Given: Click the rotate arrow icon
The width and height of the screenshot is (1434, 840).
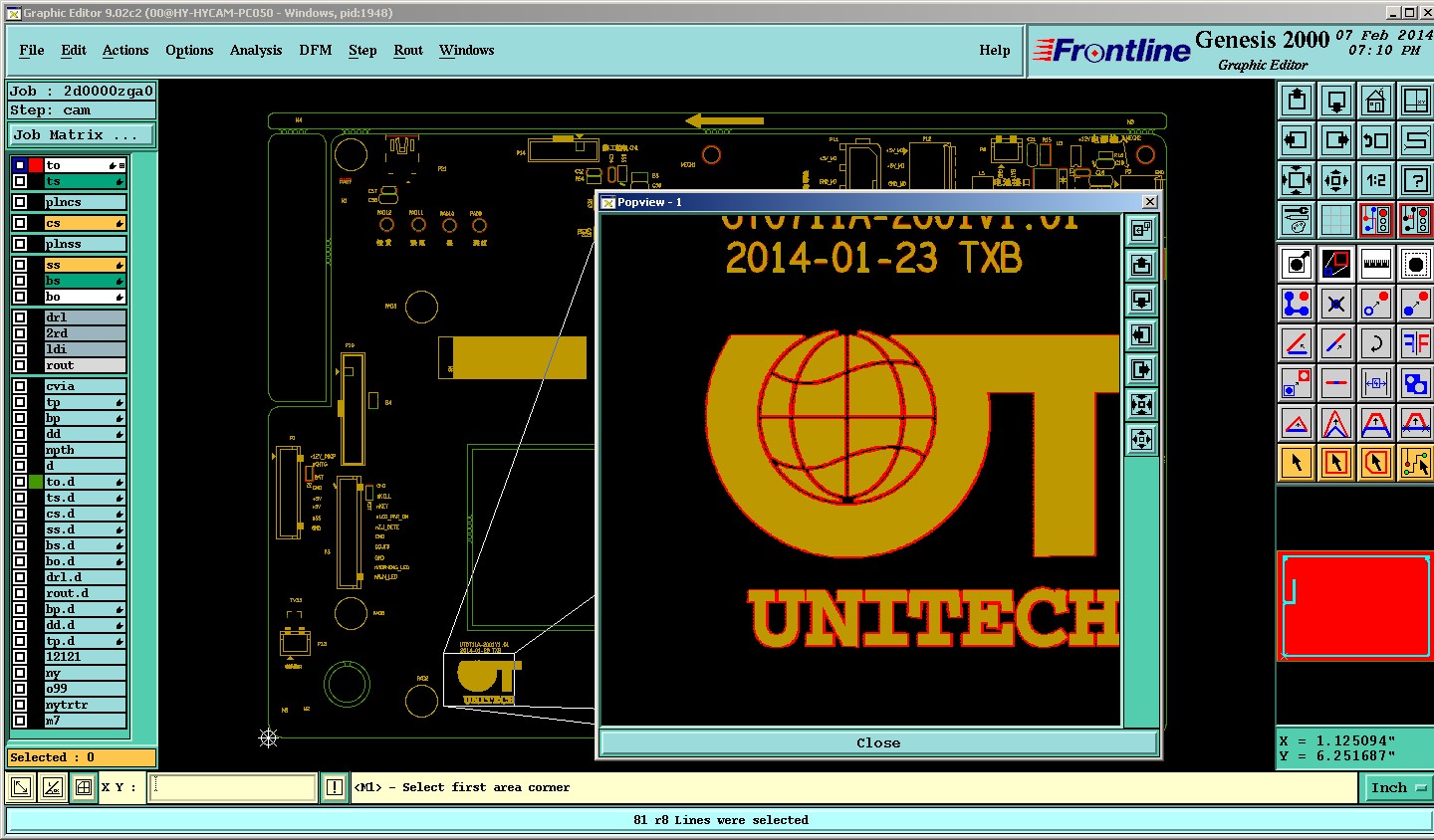Looking at the screenshot, I should (x=1376, y=343).
